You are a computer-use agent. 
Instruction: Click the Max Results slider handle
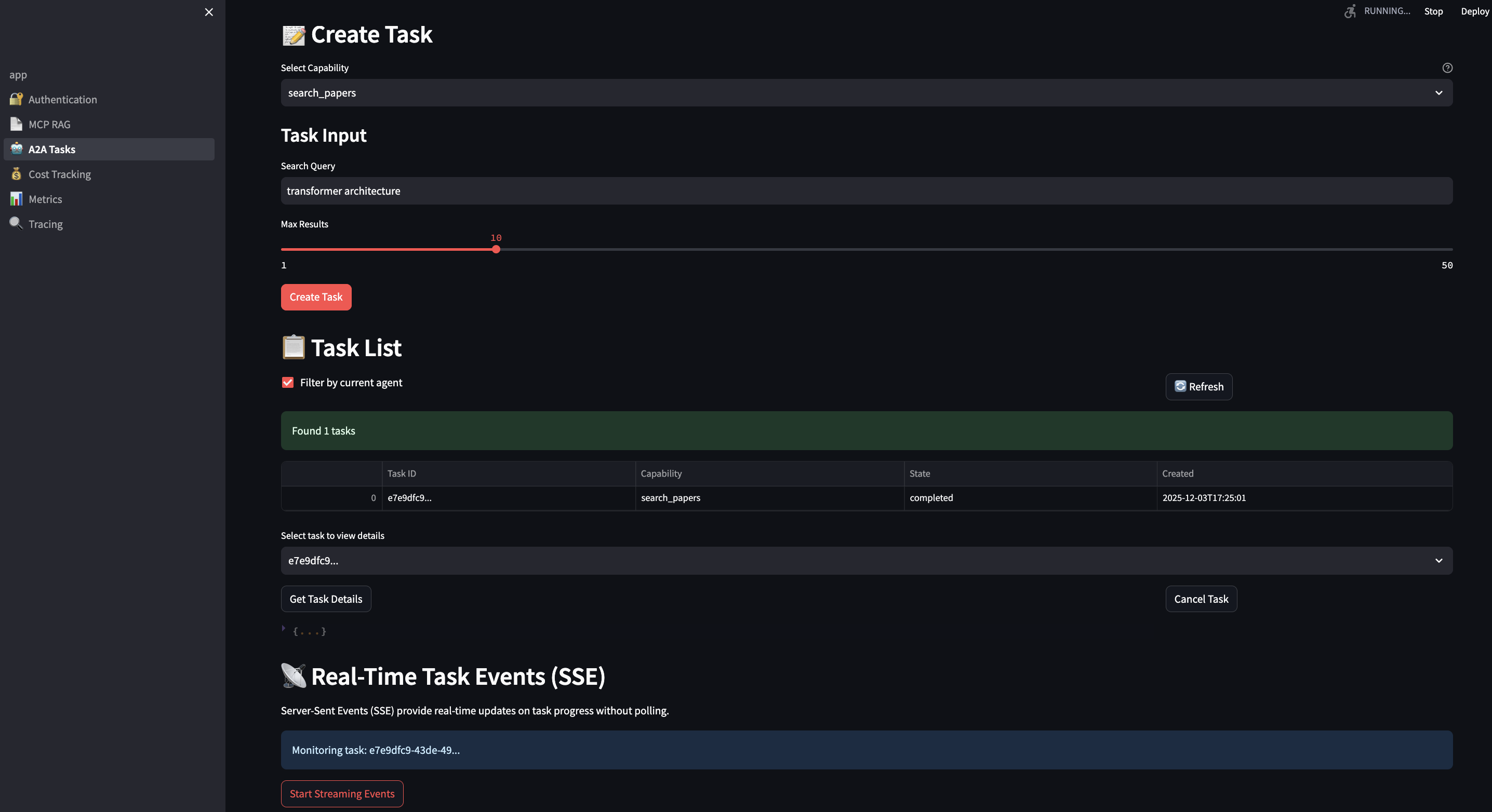[x=496, y=249]
